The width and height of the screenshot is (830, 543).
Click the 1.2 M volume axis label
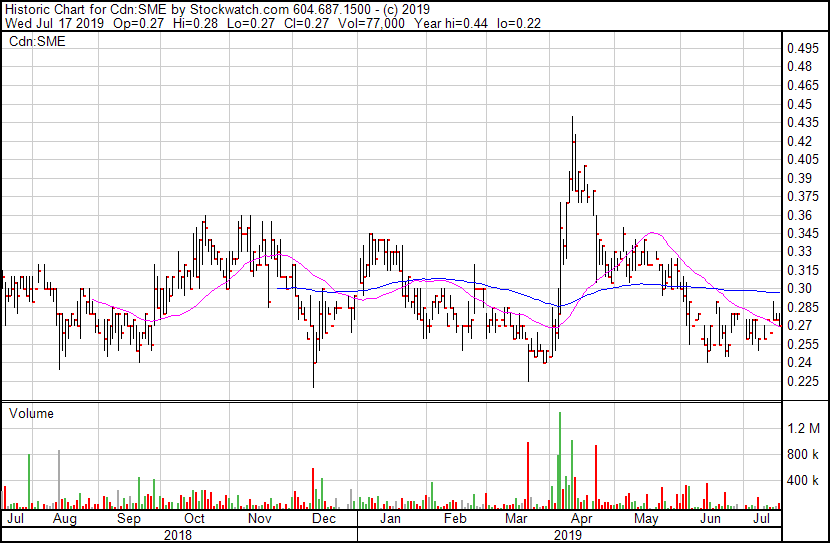point(803,428)
